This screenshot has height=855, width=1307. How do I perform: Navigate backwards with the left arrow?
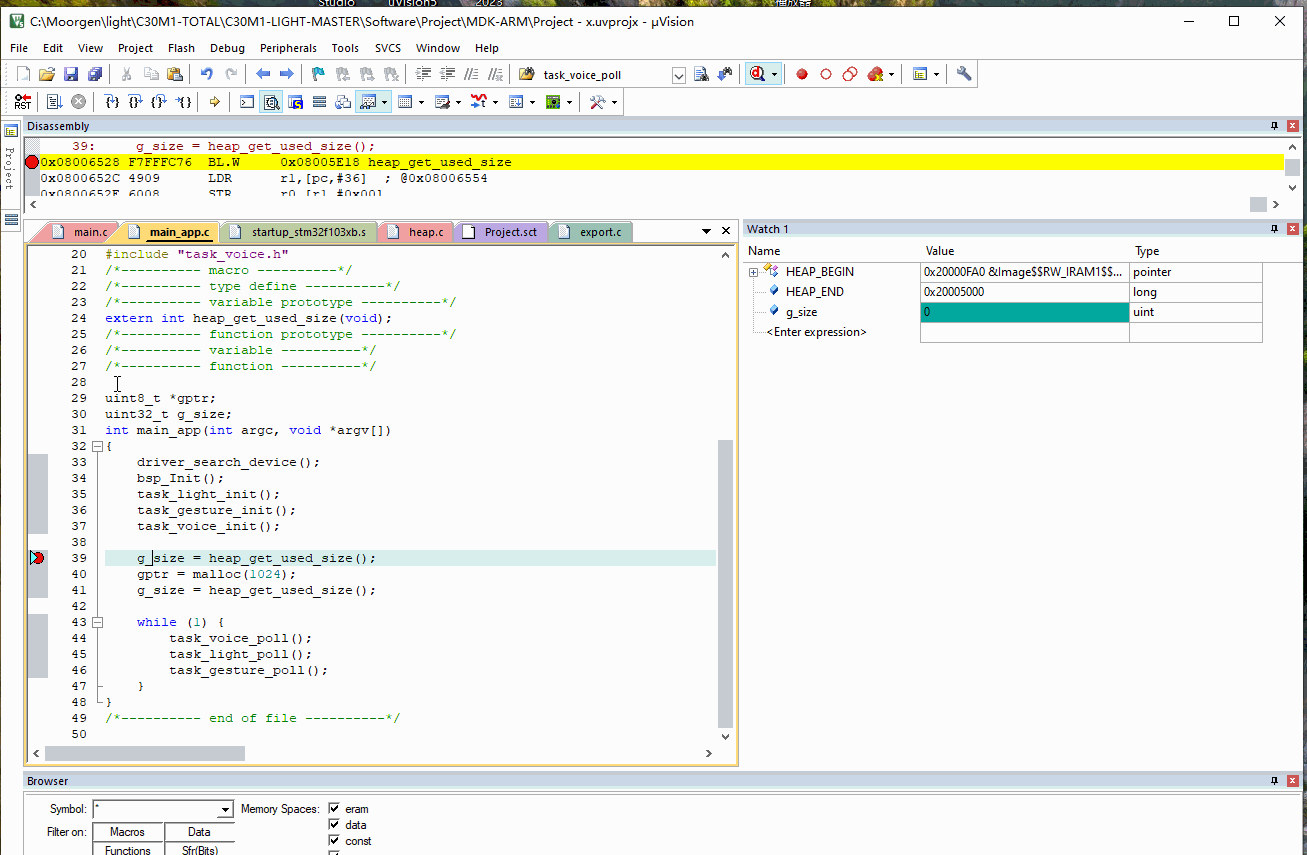point(263,74)
